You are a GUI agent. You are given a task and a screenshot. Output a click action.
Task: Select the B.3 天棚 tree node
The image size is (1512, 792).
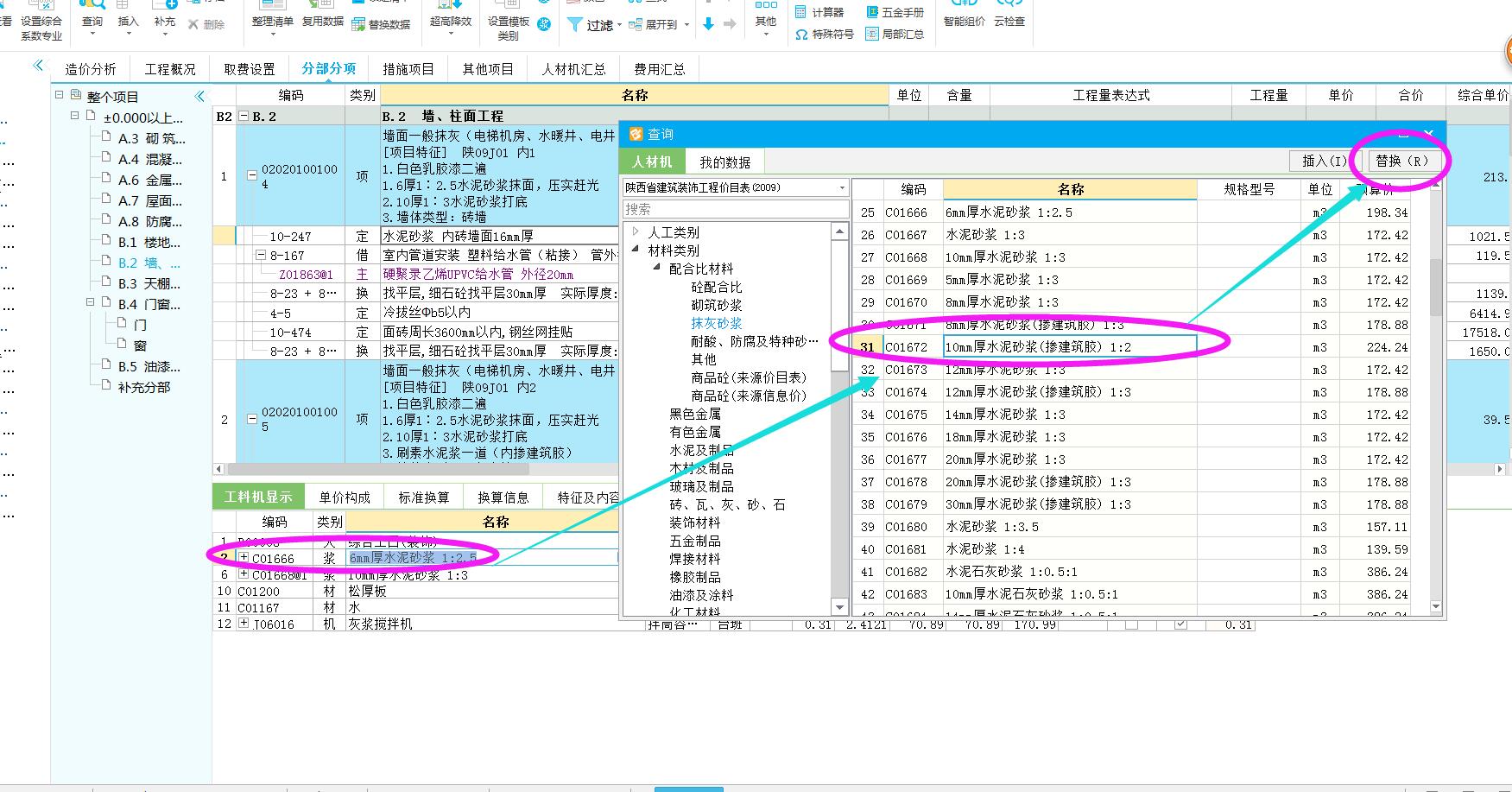149,283
